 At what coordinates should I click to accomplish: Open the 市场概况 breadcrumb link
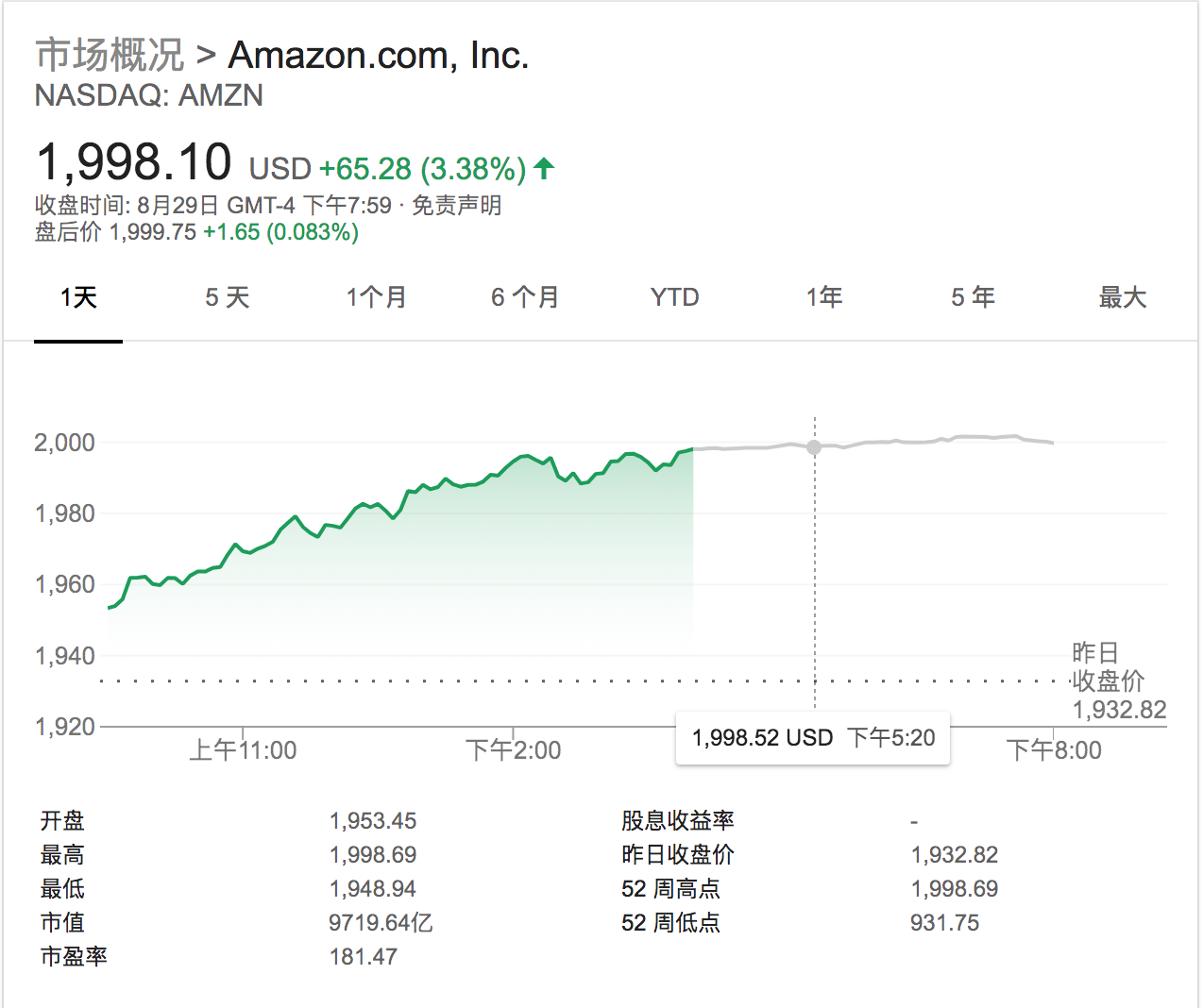(110, 55)
